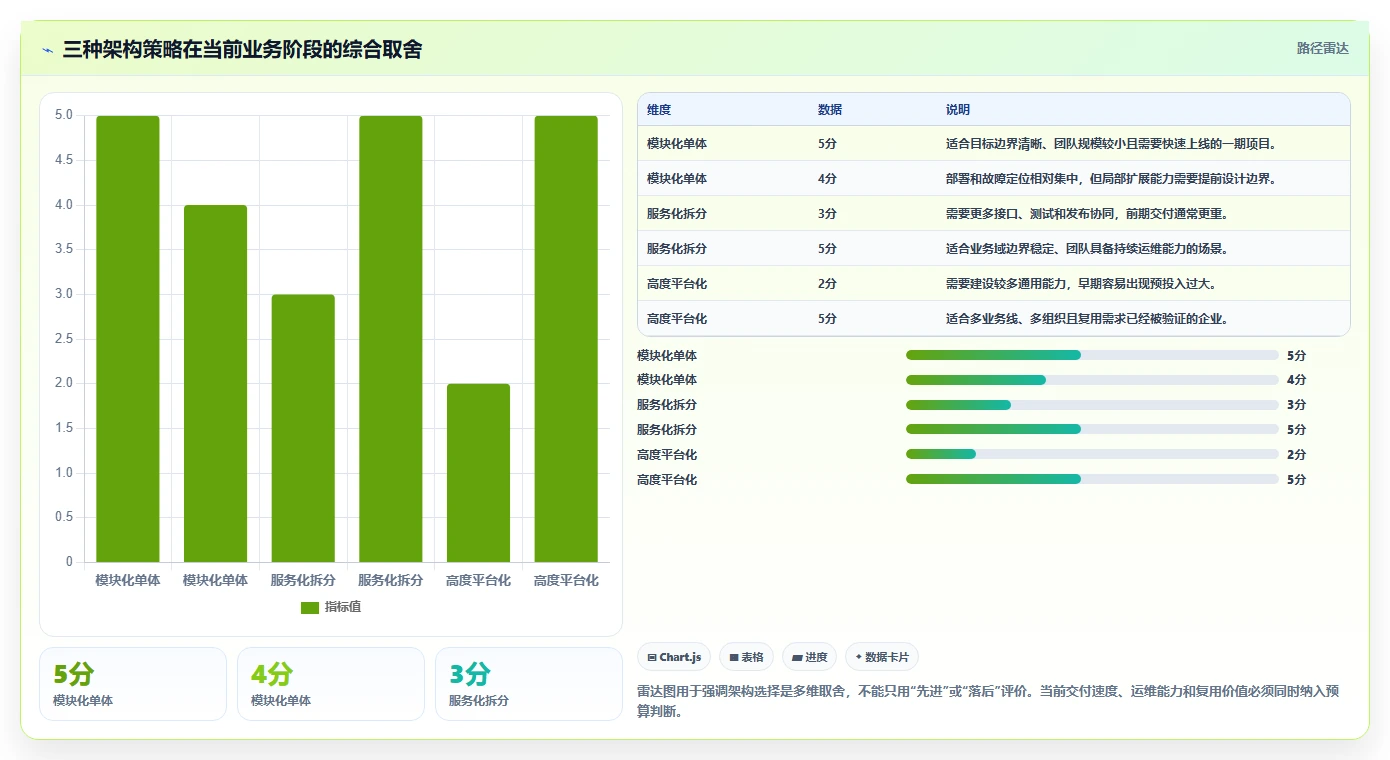The width and height of the screenshot is (1390, 760).
Task: Toggle the 指标值 legend item
Action: coord(331,608)
